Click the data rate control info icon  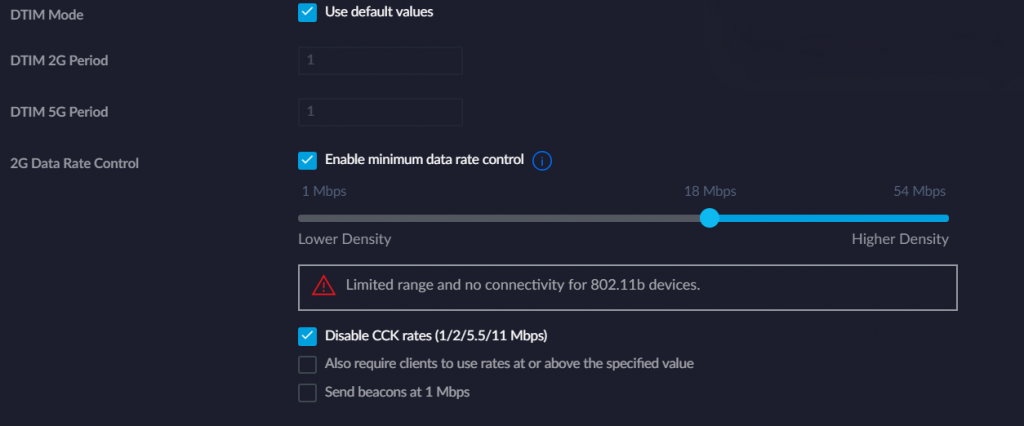click(x=543, y=161)
